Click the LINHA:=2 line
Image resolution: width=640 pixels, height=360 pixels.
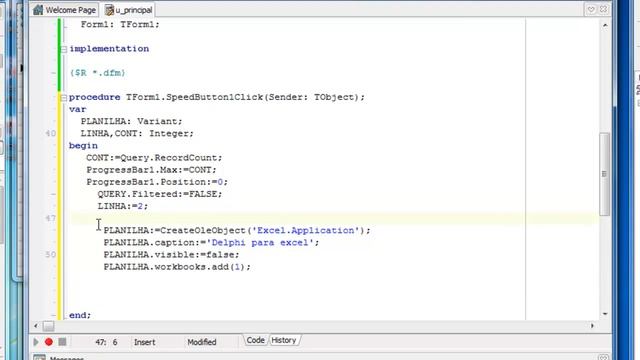click(x=122, y=207)
